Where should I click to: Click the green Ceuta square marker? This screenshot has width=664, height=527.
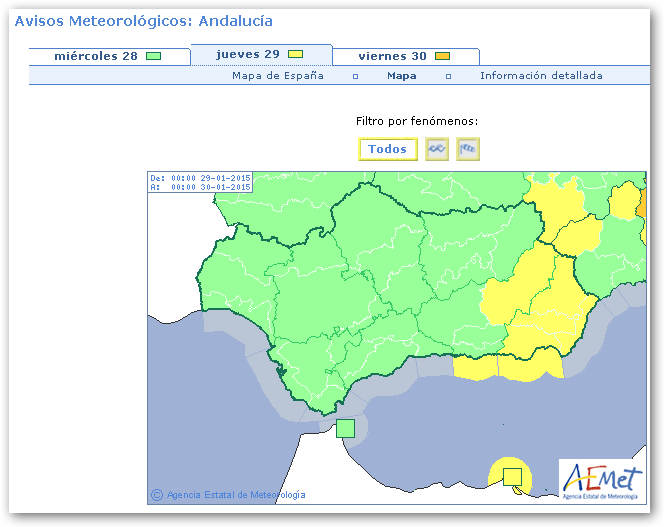click(x=345, y=428)
